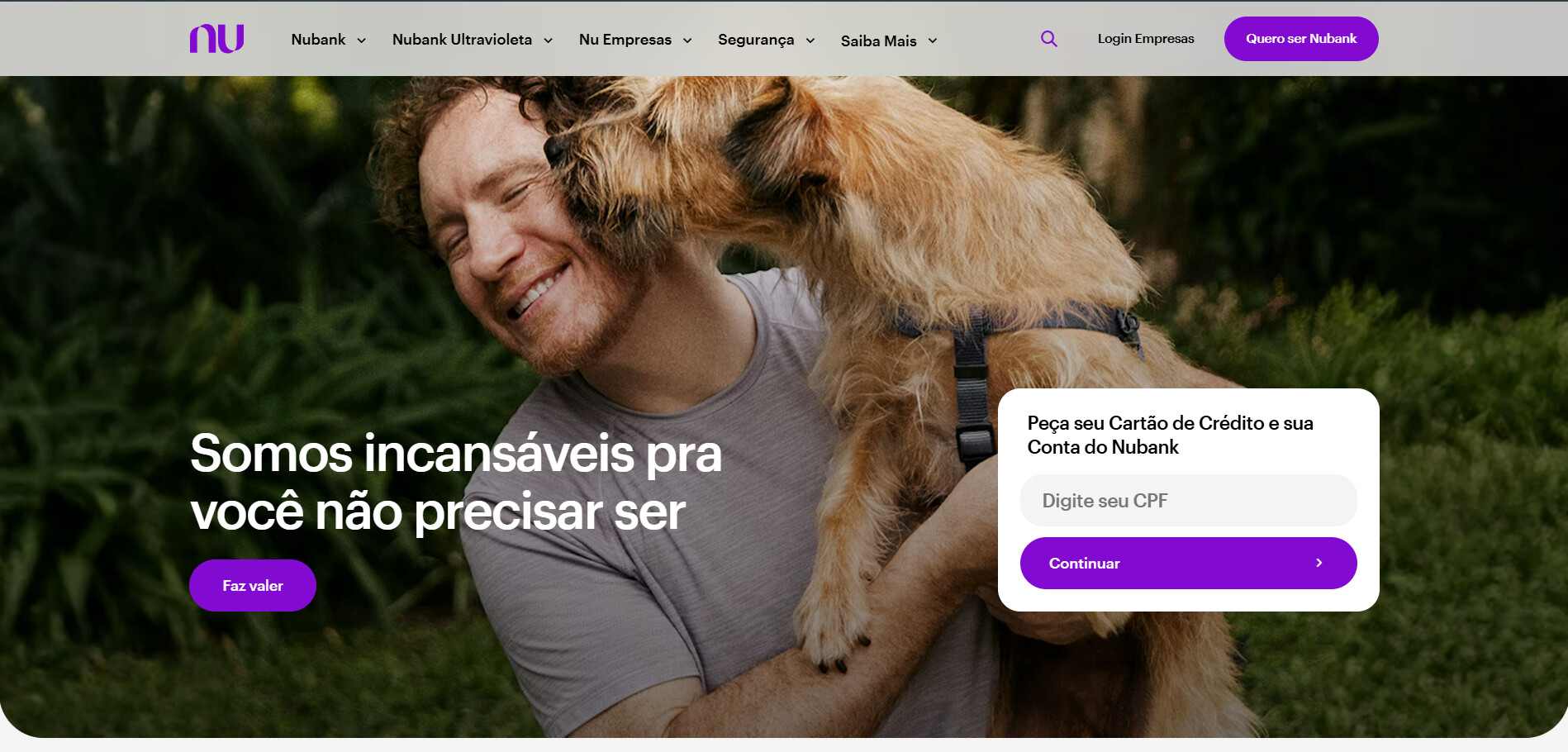Click the Nu logo in the header
Image resolution: width=1568 pixels, height=752 pixels.
coord(216,39)
